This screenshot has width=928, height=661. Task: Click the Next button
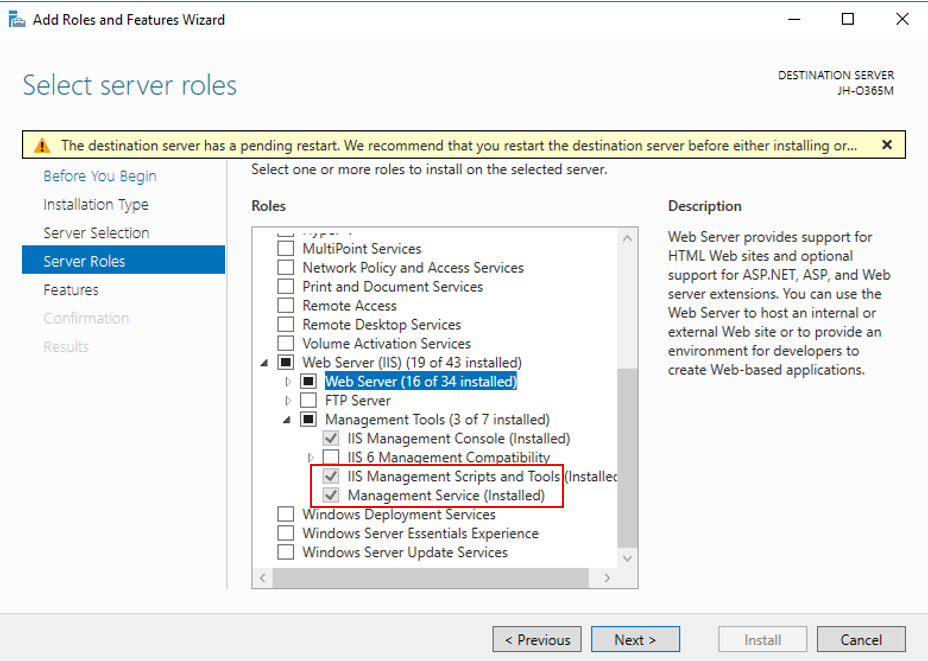click(635, 639)
